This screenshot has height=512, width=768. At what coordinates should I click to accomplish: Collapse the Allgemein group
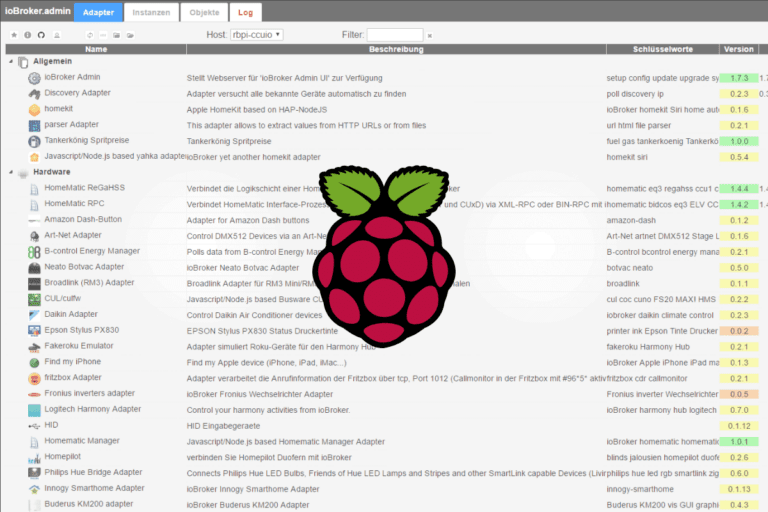[x=11, y=62]
